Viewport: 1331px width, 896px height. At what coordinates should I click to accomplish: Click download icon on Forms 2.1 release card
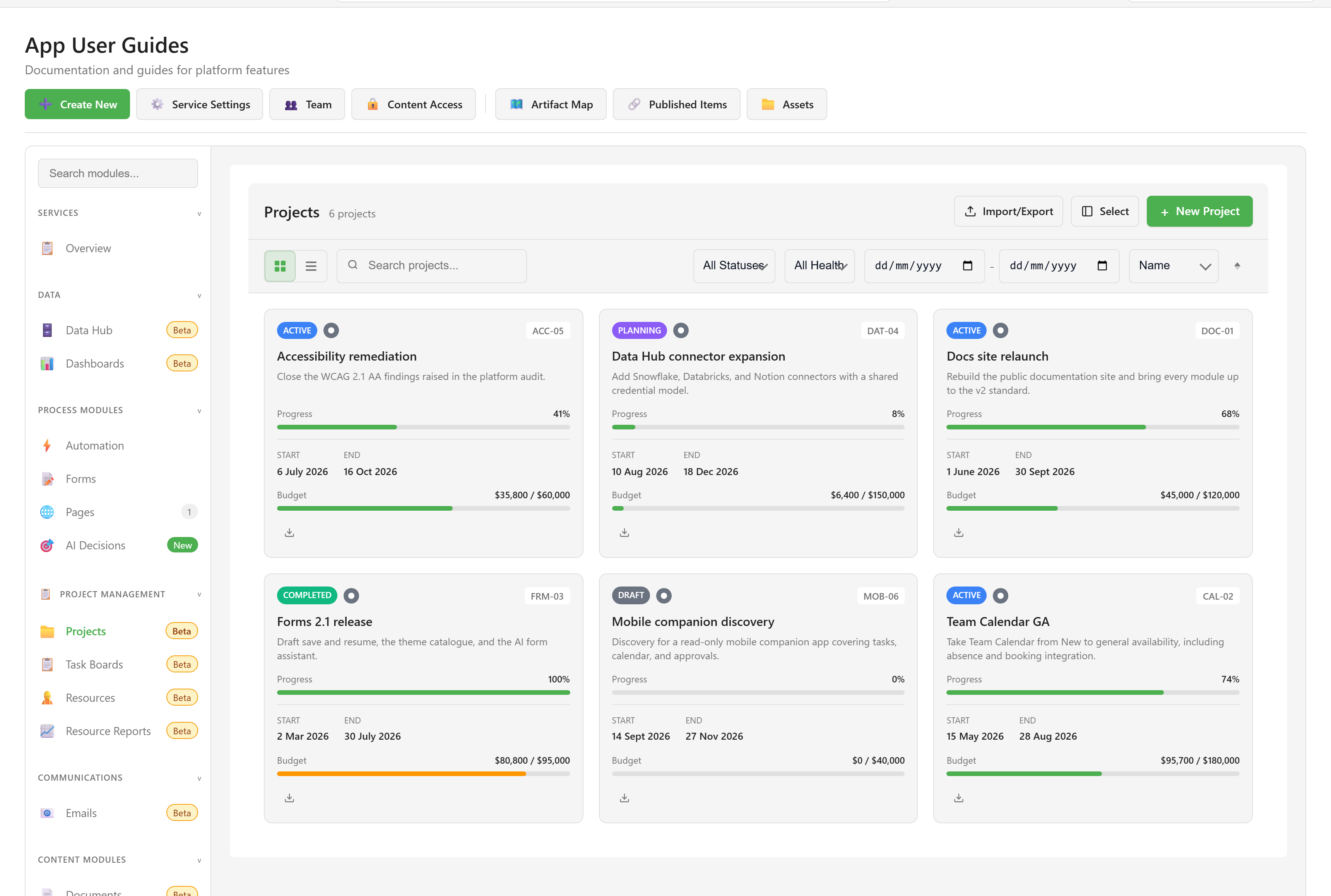tap(290, 798)
